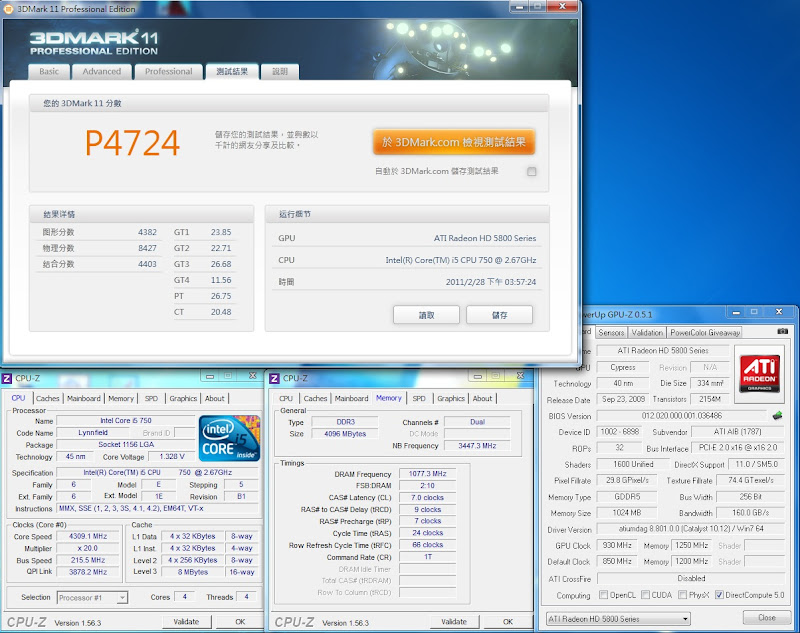Open the Validation tab in GPU-Z
This screenshot has width=800, height=633.
647,333
